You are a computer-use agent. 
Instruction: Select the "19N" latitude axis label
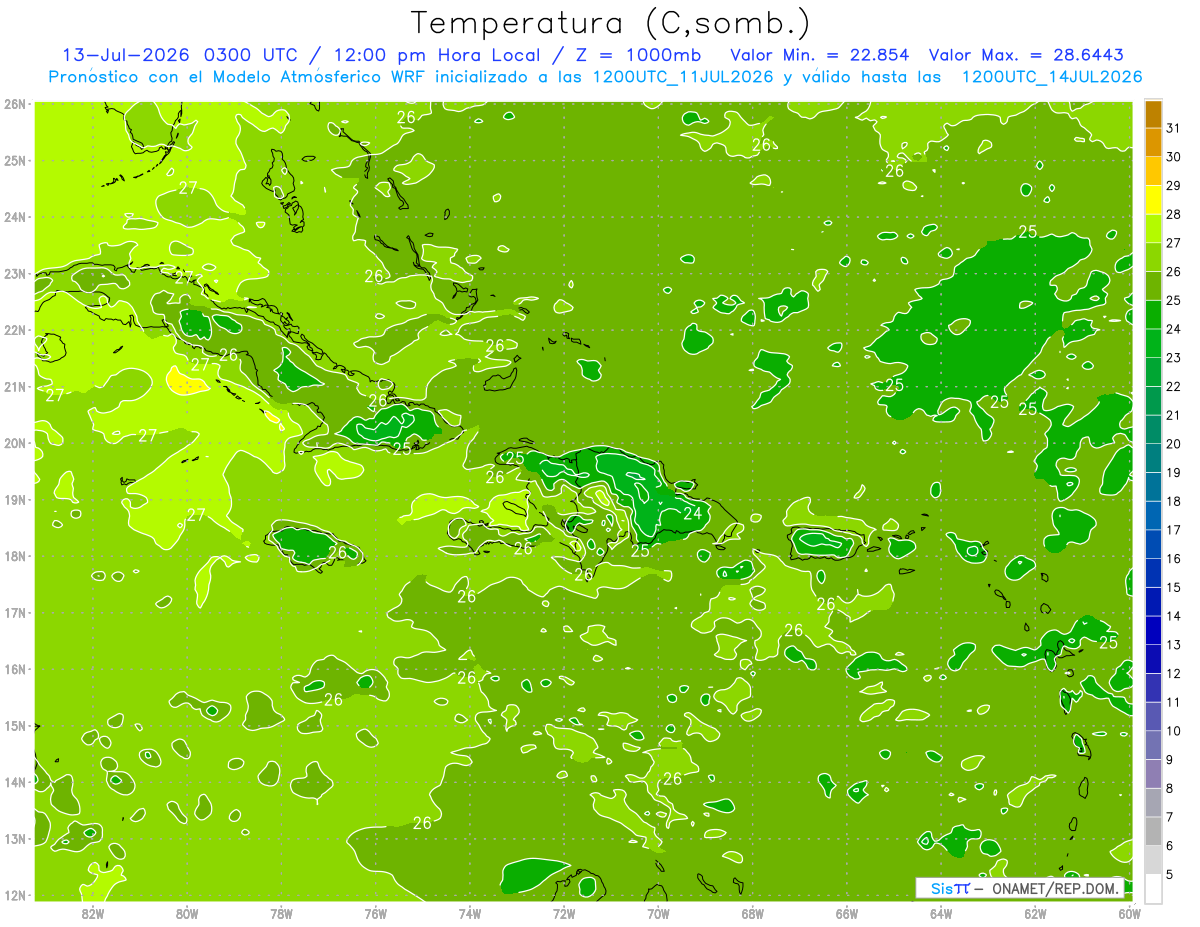[15, 500]
